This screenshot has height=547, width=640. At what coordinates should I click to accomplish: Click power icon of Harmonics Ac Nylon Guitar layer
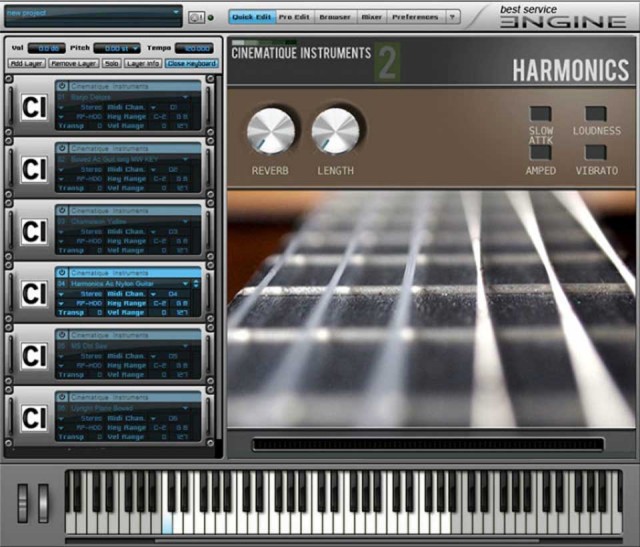coord(62,272)
